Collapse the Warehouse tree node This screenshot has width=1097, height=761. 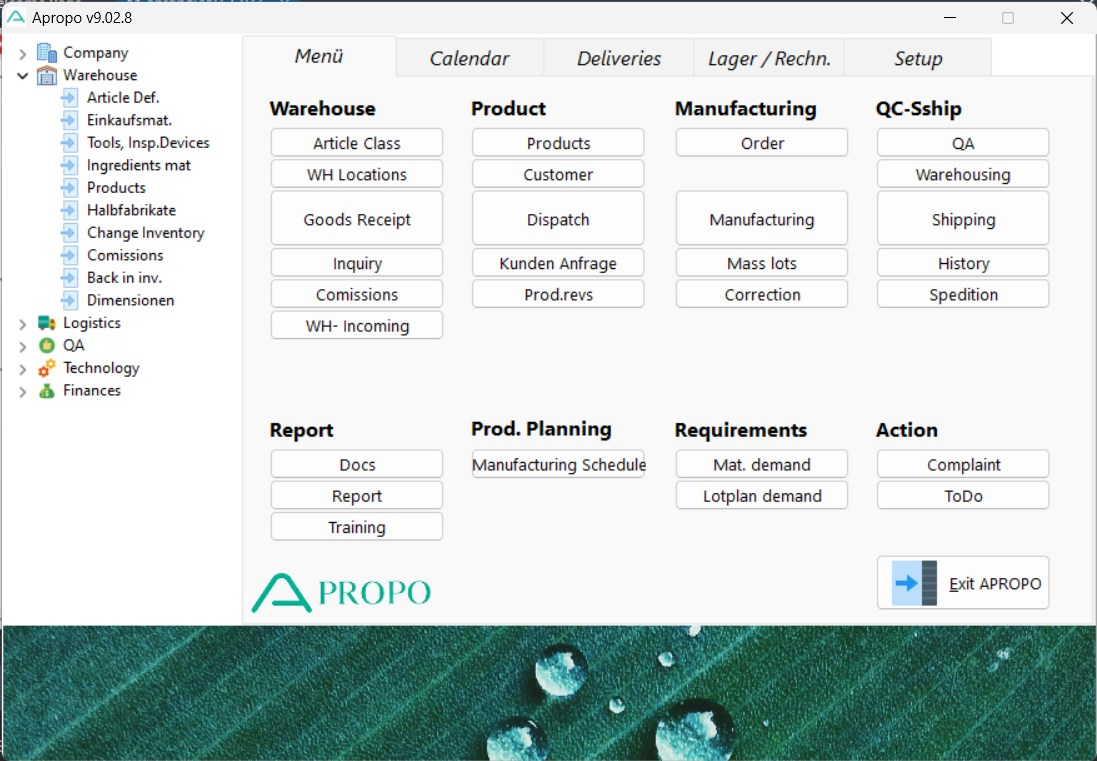tap(23, 76)
